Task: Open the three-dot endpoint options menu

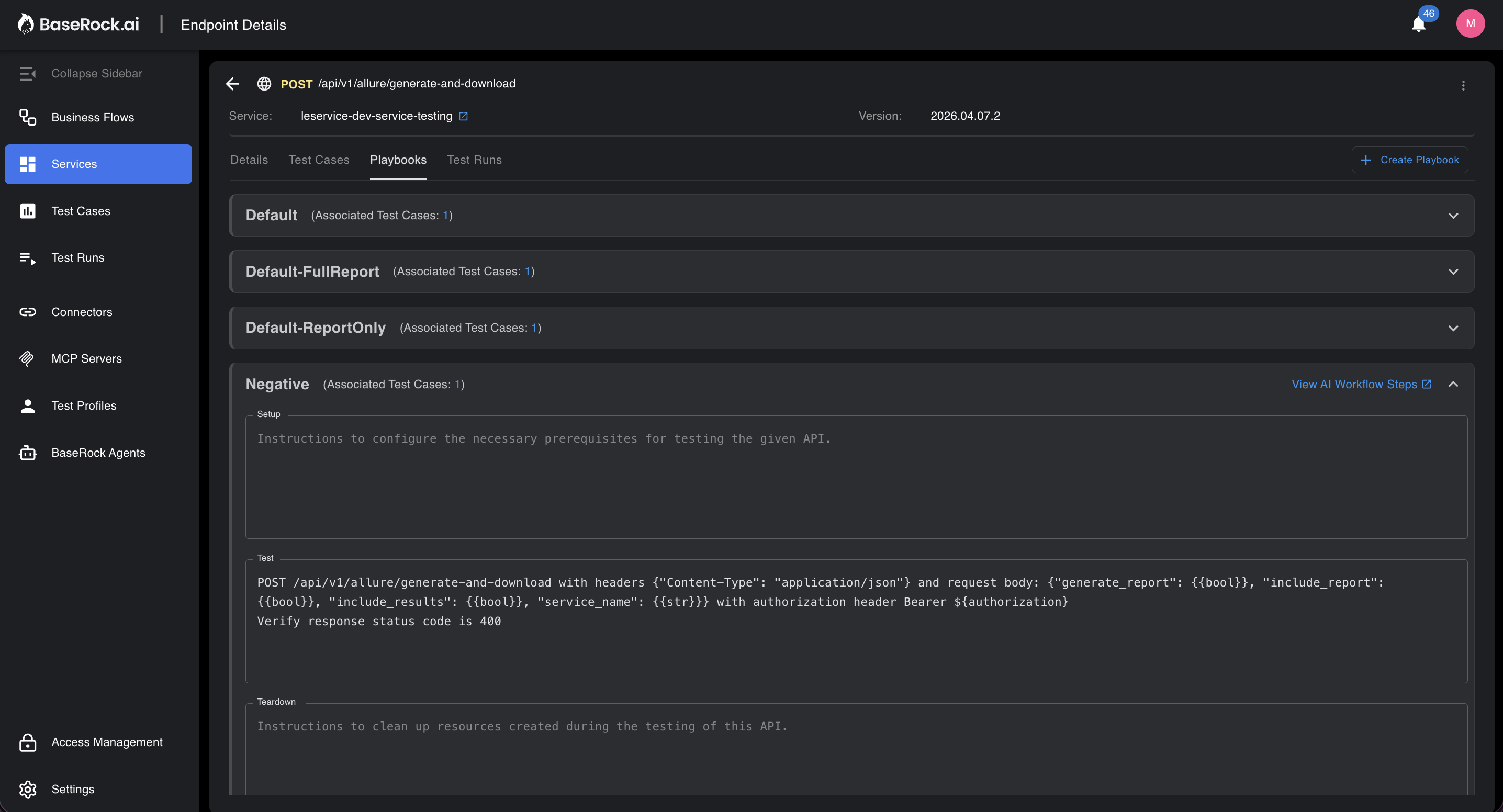Action: (x=1463, y=85)
